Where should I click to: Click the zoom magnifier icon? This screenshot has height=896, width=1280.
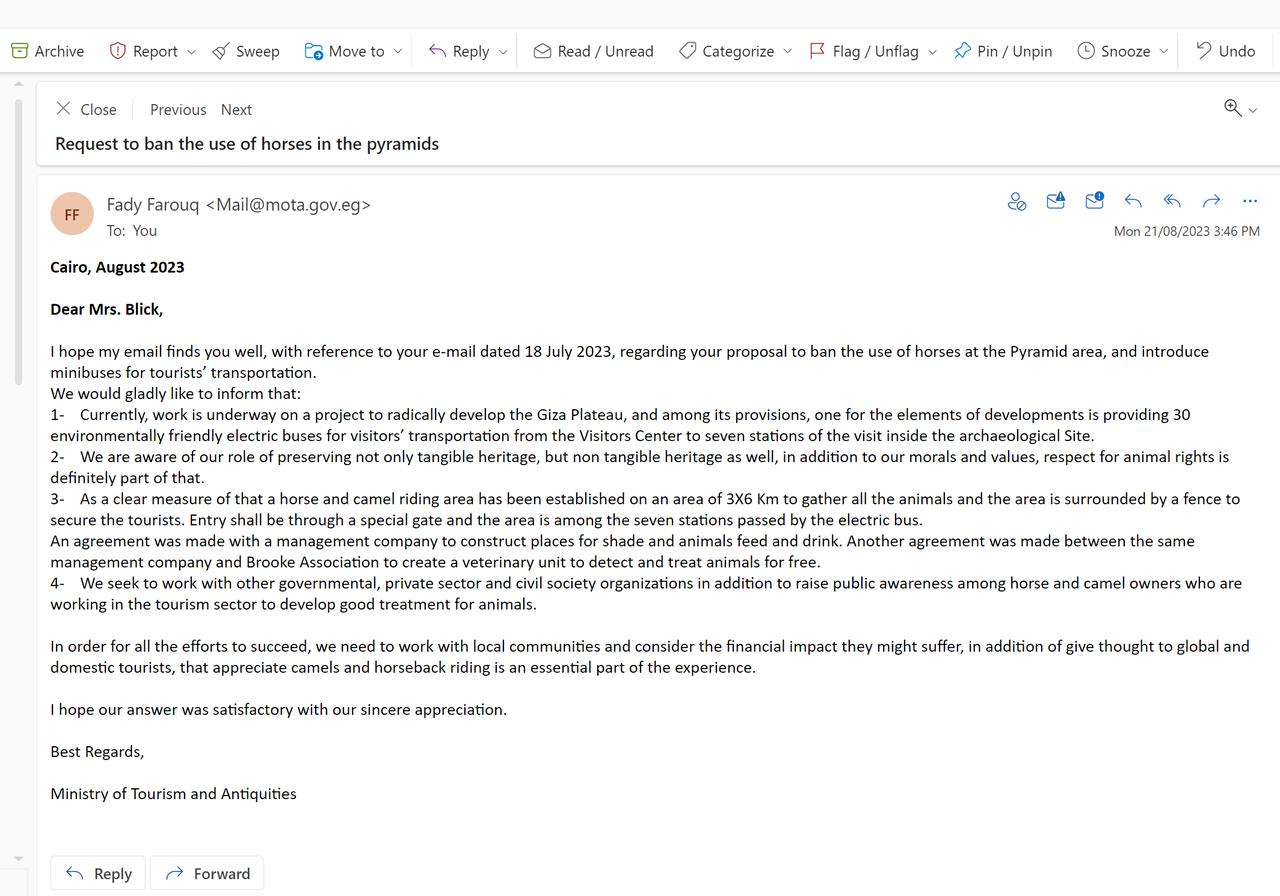[x=1233, y=108]
